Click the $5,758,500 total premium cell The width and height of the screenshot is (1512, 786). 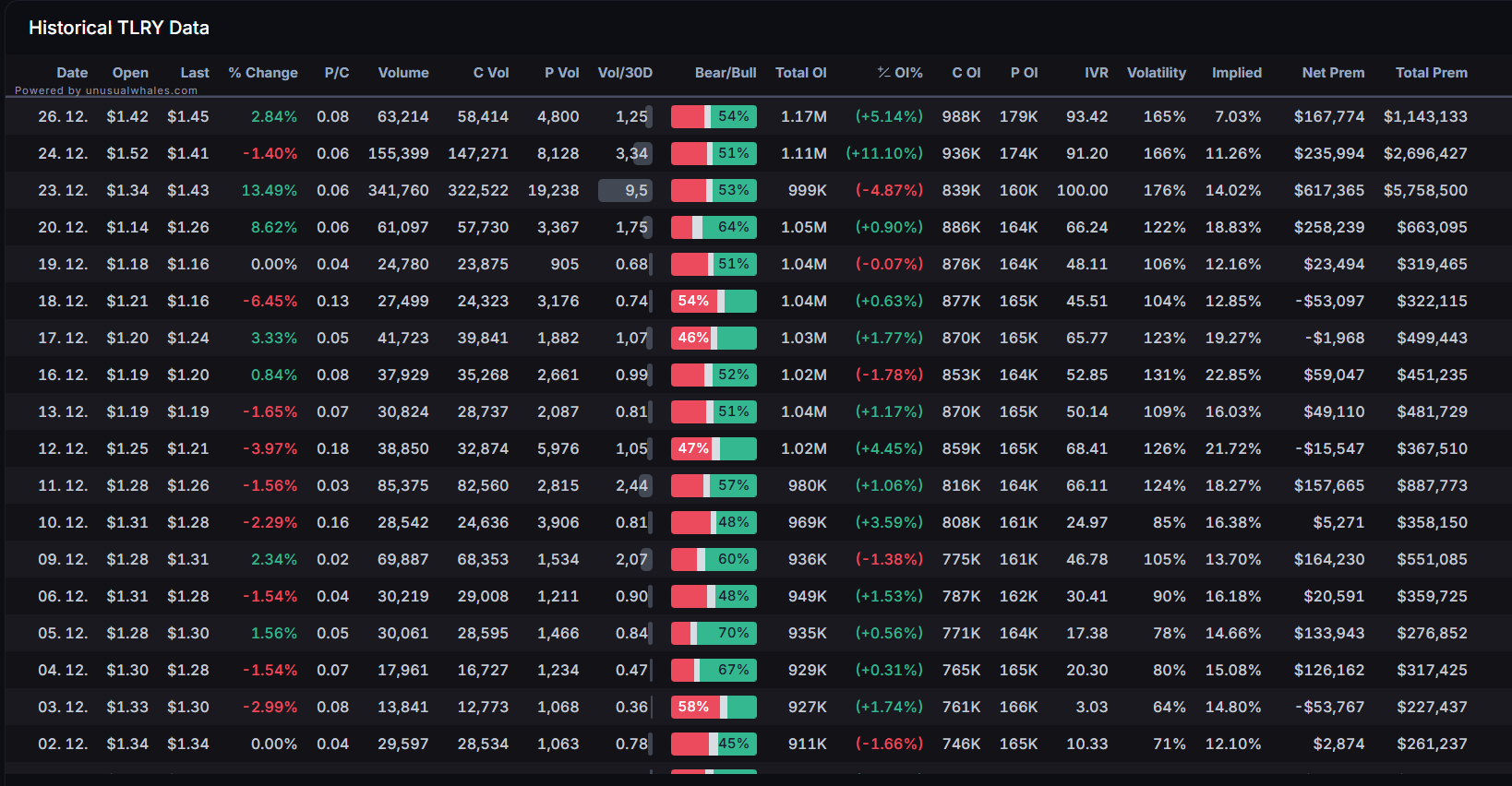click(x=1425, y=190)
